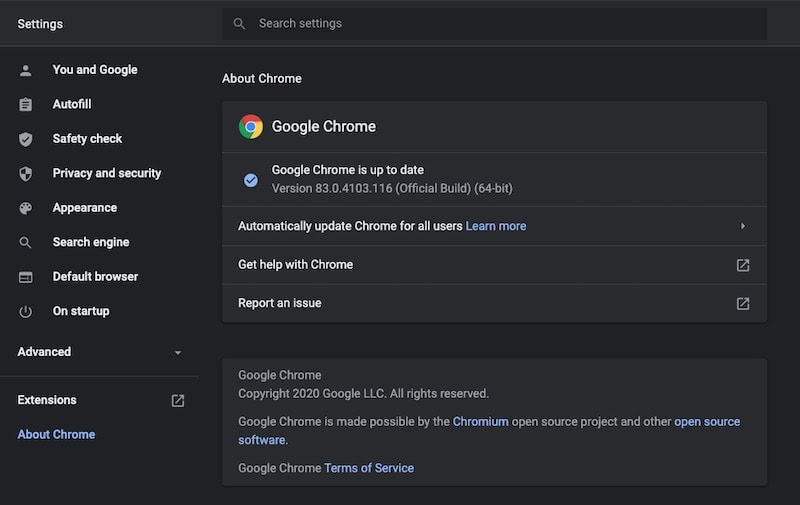Click the On startup power icon
This screenshot has height=505, width=800.
[26, 312]
